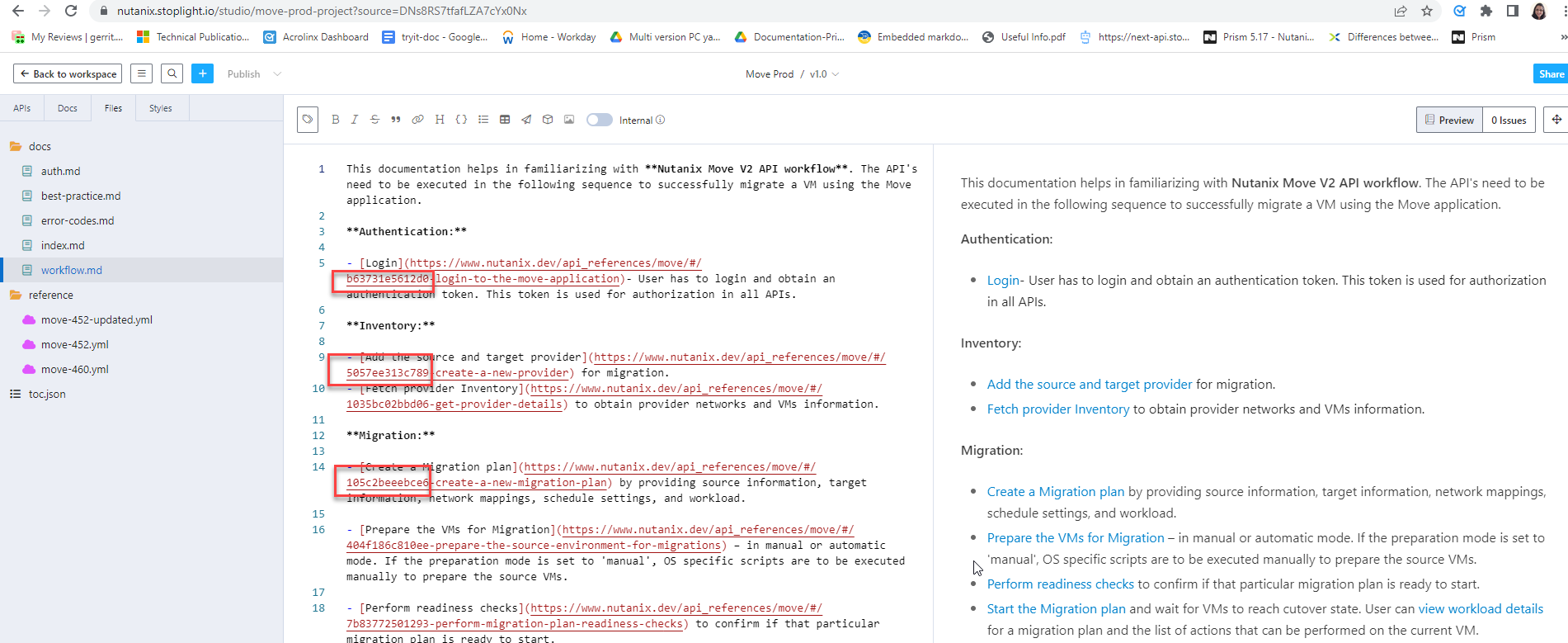
Task: Click the tags icon in editor toolbar
Action: pos(308,120)
